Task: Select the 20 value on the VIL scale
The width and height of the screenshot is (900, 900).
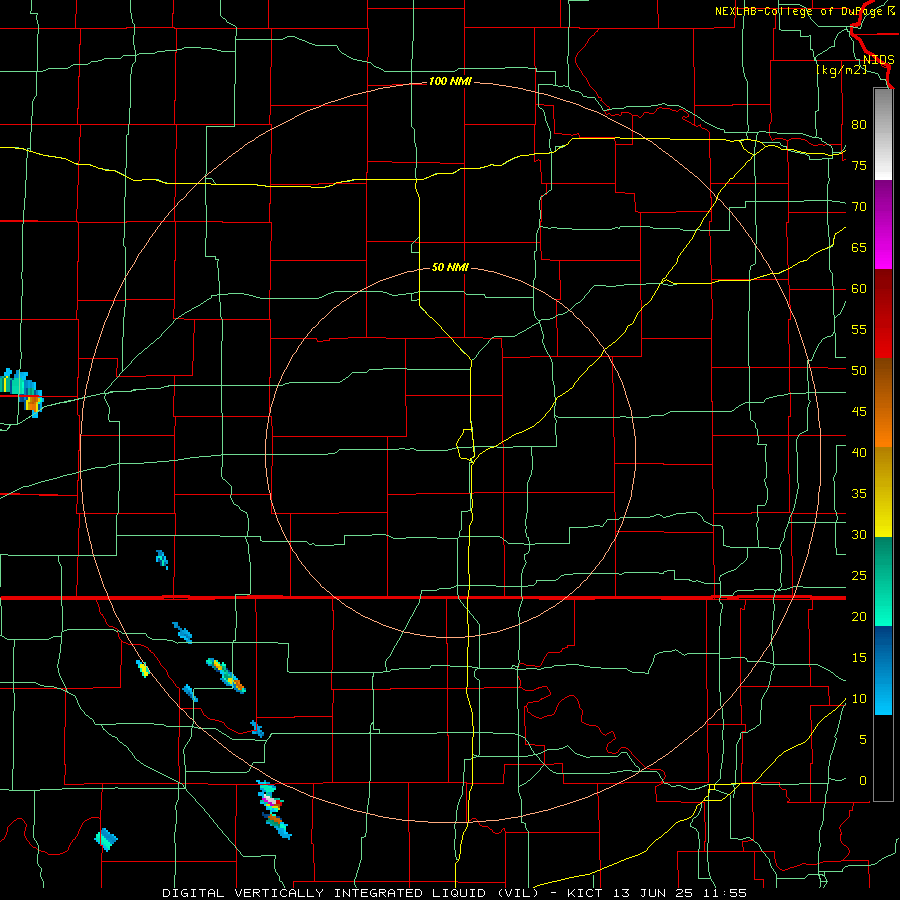Action: (859, 617)
